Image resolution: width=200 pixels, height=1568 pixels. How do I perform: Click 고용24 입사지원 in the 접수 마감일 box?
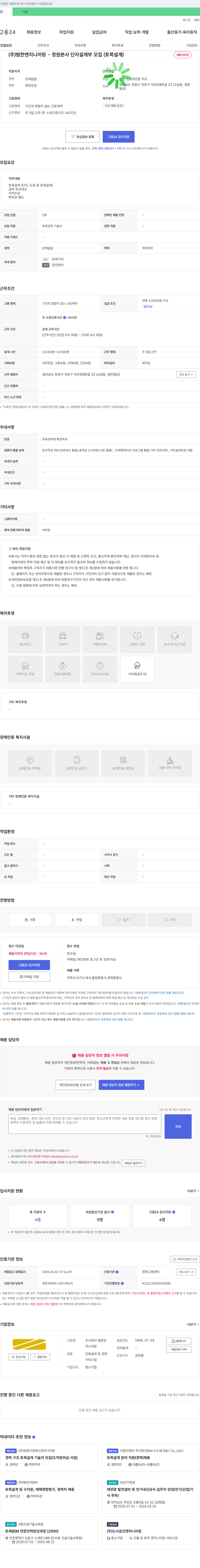tap(29, 965)
